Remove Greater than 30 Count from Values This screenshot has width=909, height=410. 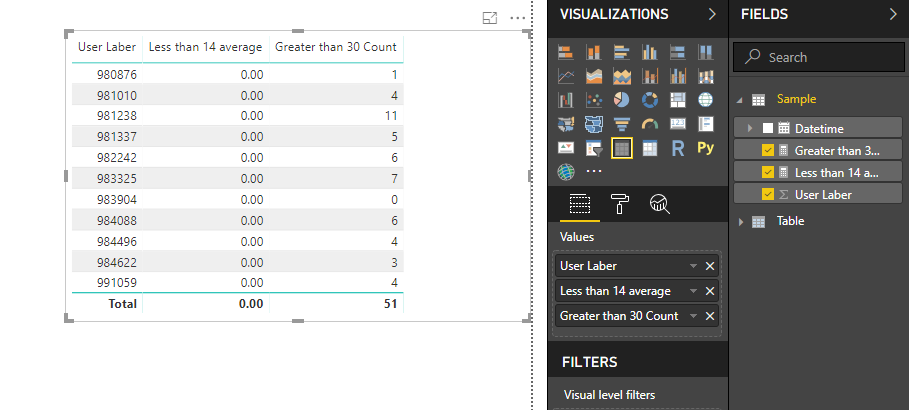point(710,316)
